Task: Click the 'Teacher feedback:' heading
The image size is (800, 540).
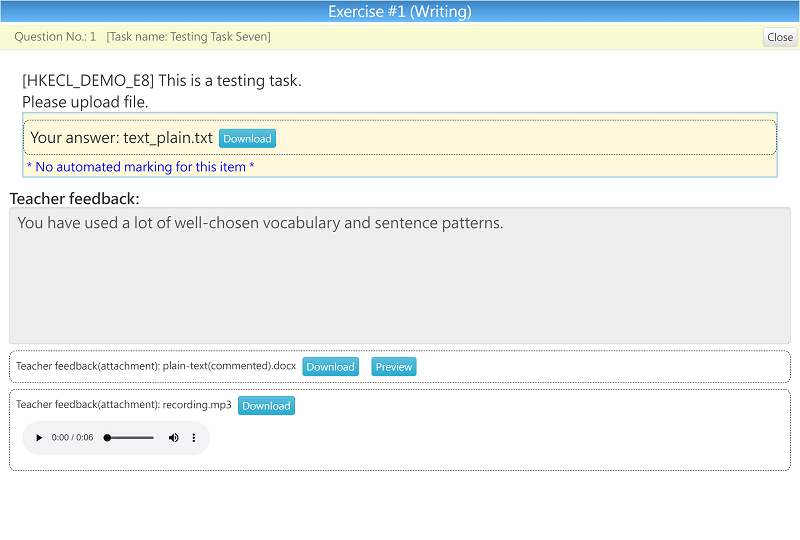Action: 75,199
